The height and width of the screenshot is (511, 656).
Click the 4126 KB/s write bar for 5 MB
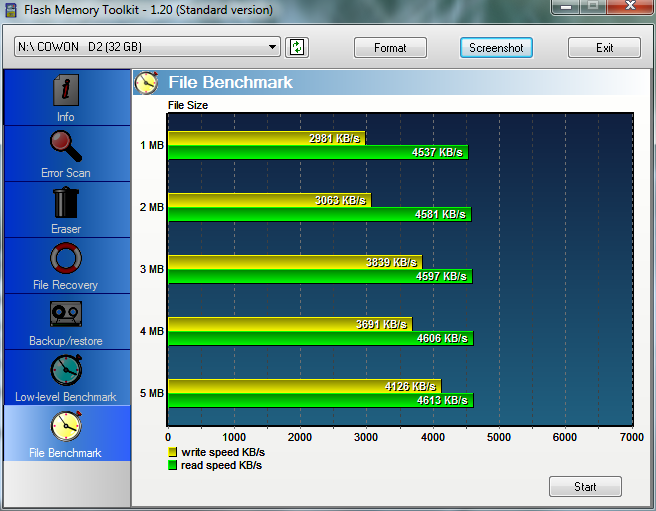[x=305, y=386]
